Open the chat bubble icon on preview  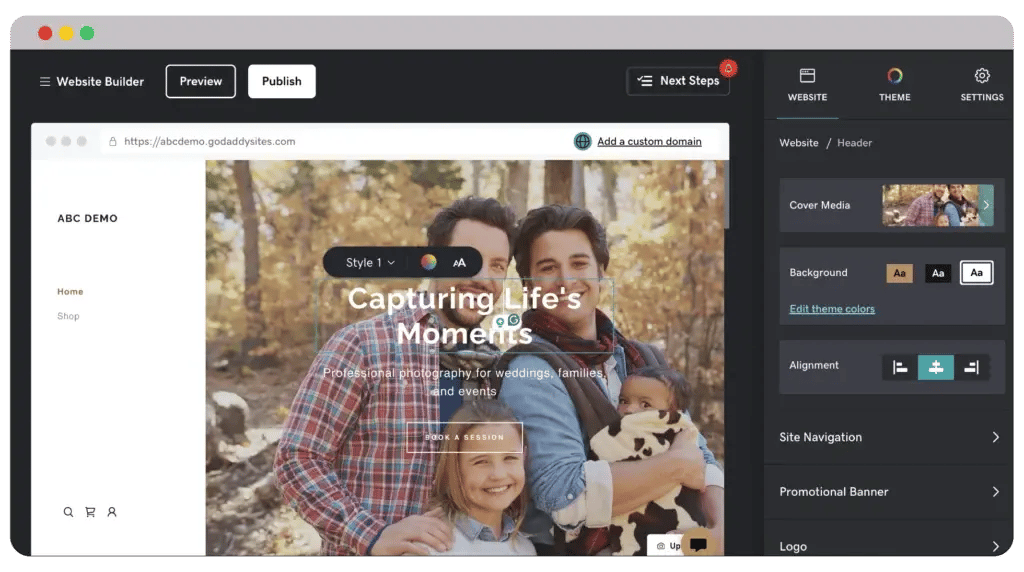point(699,545)
